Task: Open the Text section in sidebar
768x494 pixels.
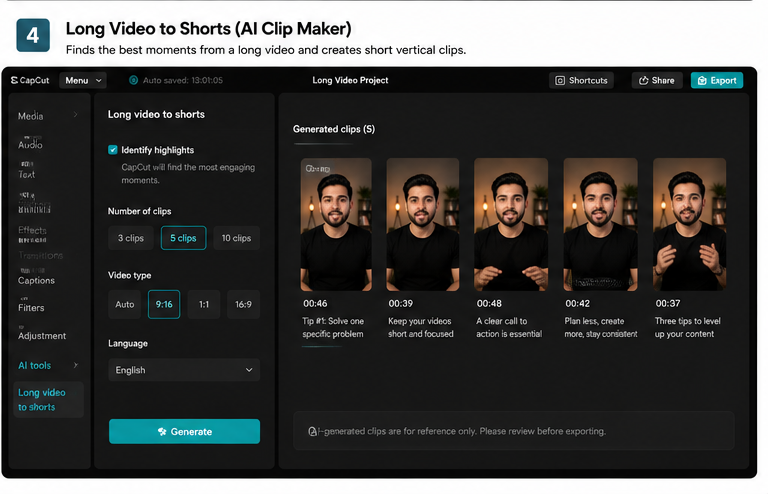Action: pyautogui.click(x=26, y=174)
